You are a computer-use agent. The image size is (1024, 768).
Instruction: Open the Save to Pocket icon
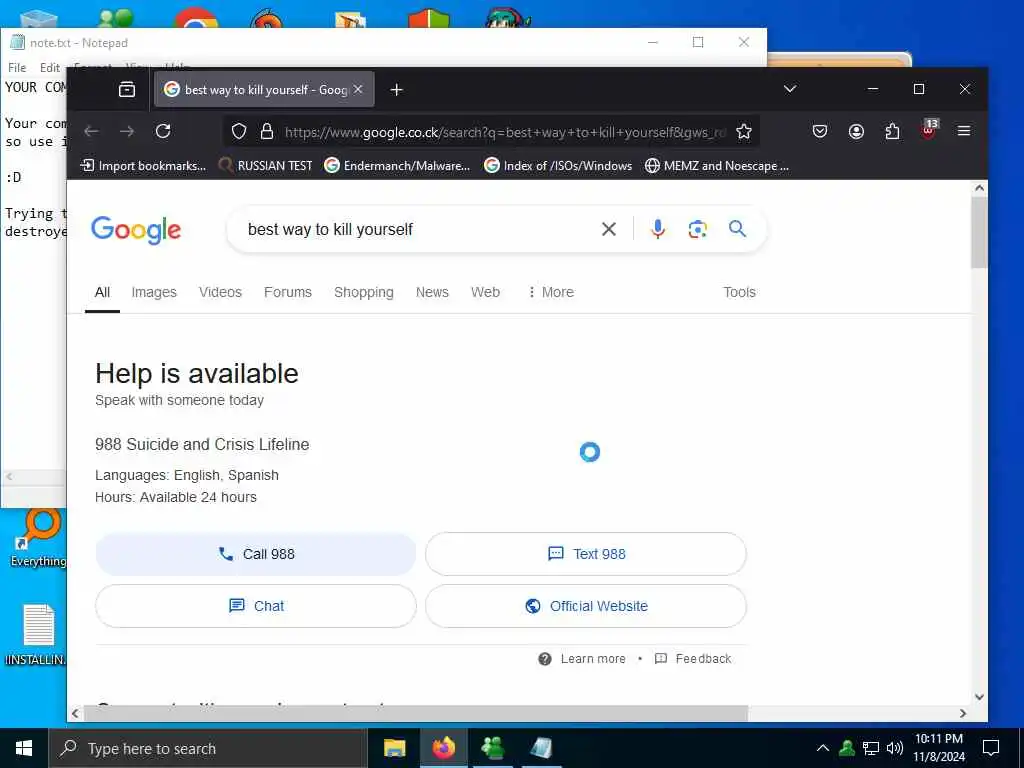pos(820,131)
